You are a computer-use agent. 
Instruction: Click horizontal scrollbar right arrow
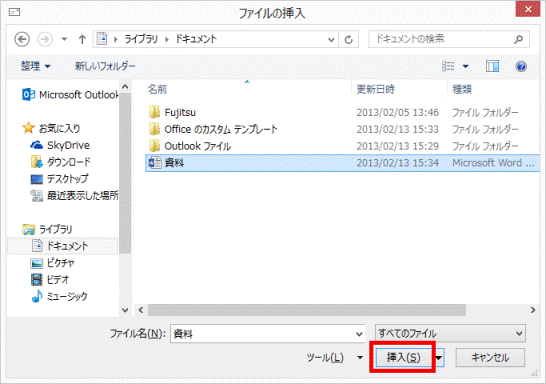point(533,310)
